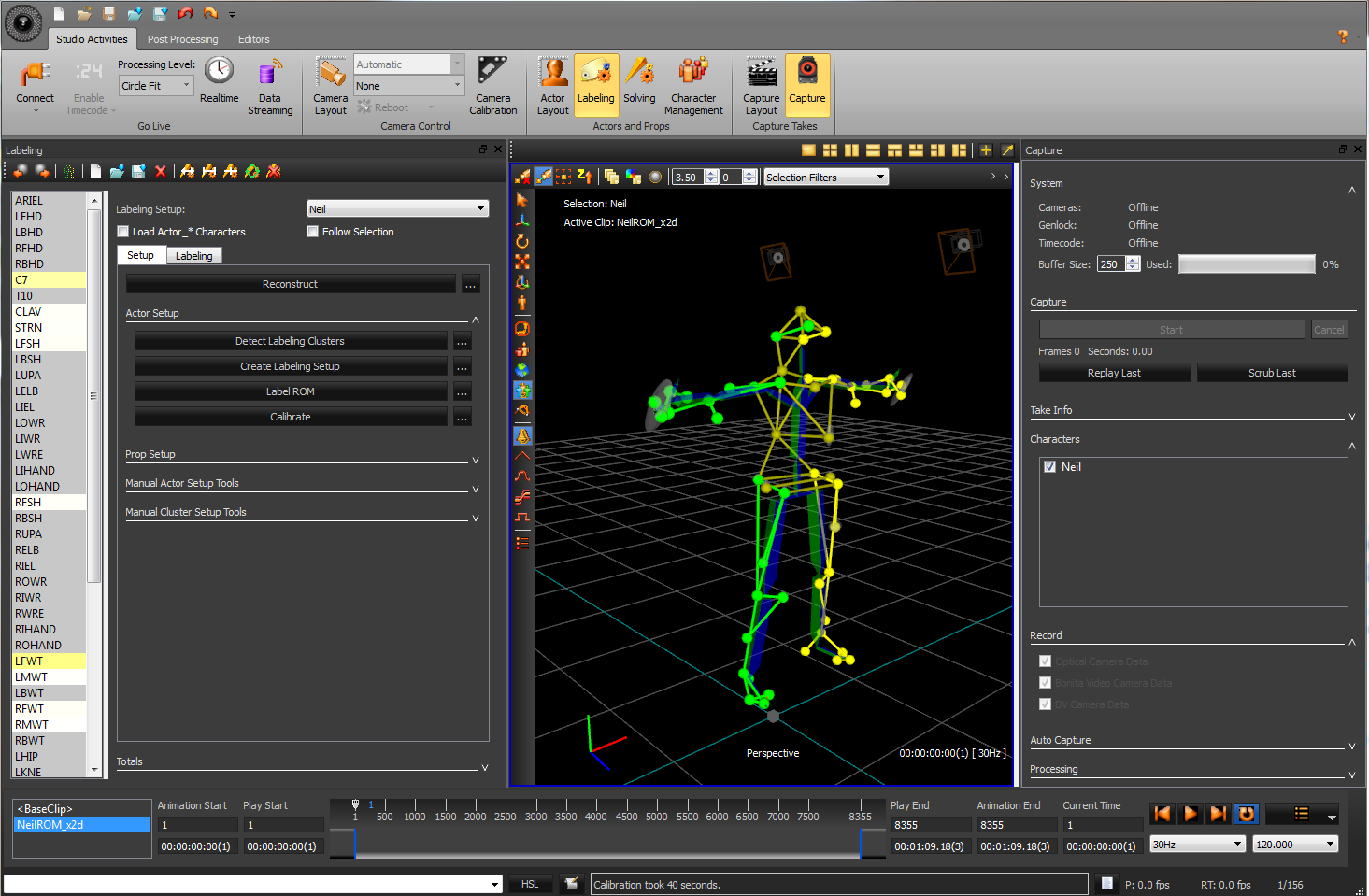Click the Capture Layout clapperboard icon
1369x896 pixels.
click(761, 73)
